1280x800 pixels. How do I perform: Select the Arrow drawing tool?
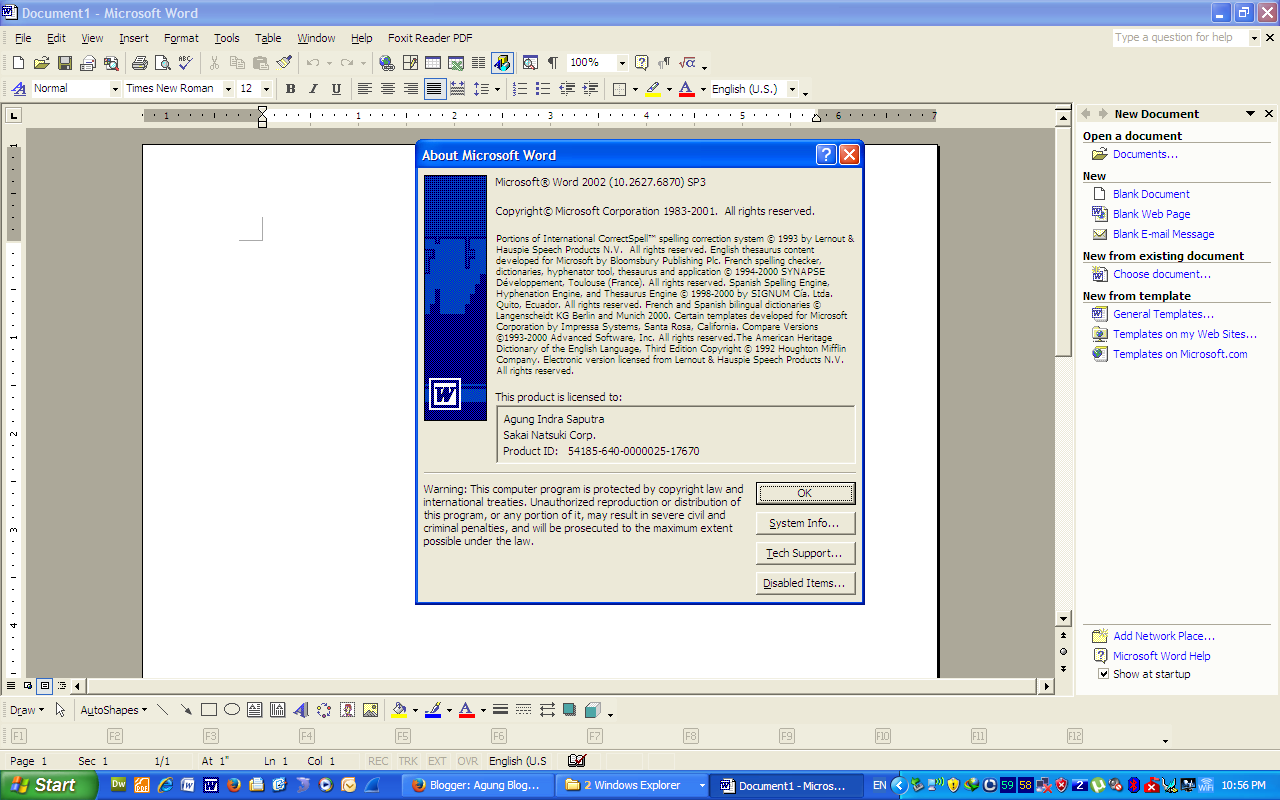tap(185, 710)
